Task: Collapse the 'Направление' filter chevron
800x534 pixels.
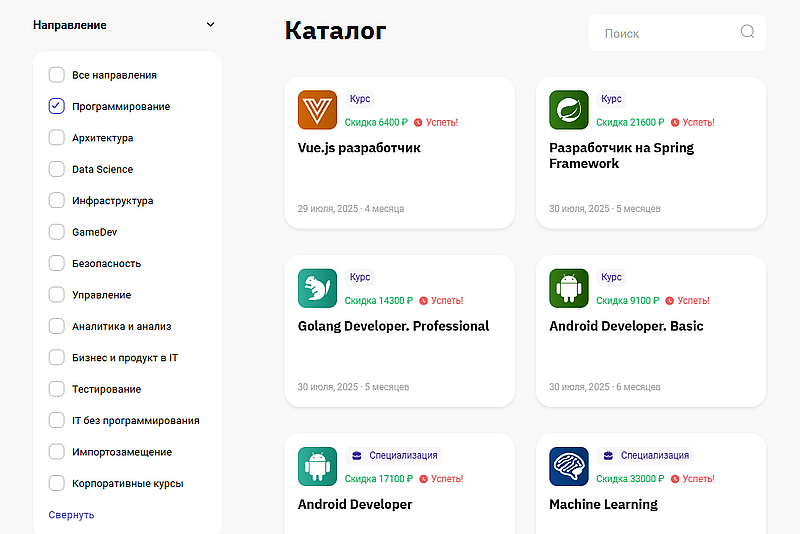Action: tap(210, 24)
